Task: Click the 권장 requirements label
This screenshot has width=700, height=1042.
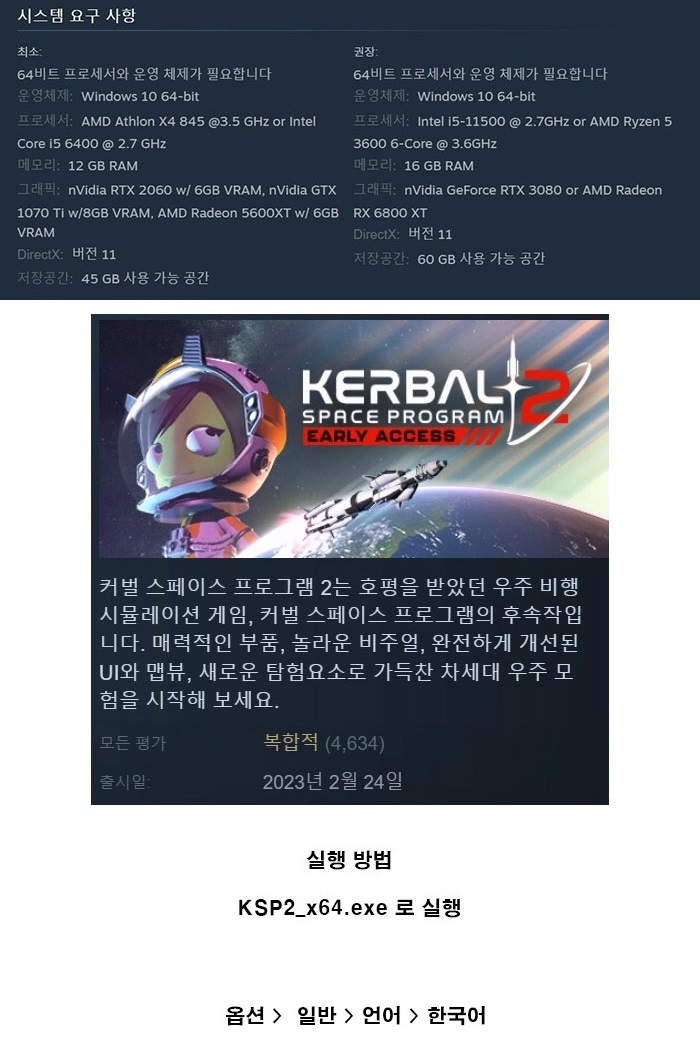Action: pos(366,52)
